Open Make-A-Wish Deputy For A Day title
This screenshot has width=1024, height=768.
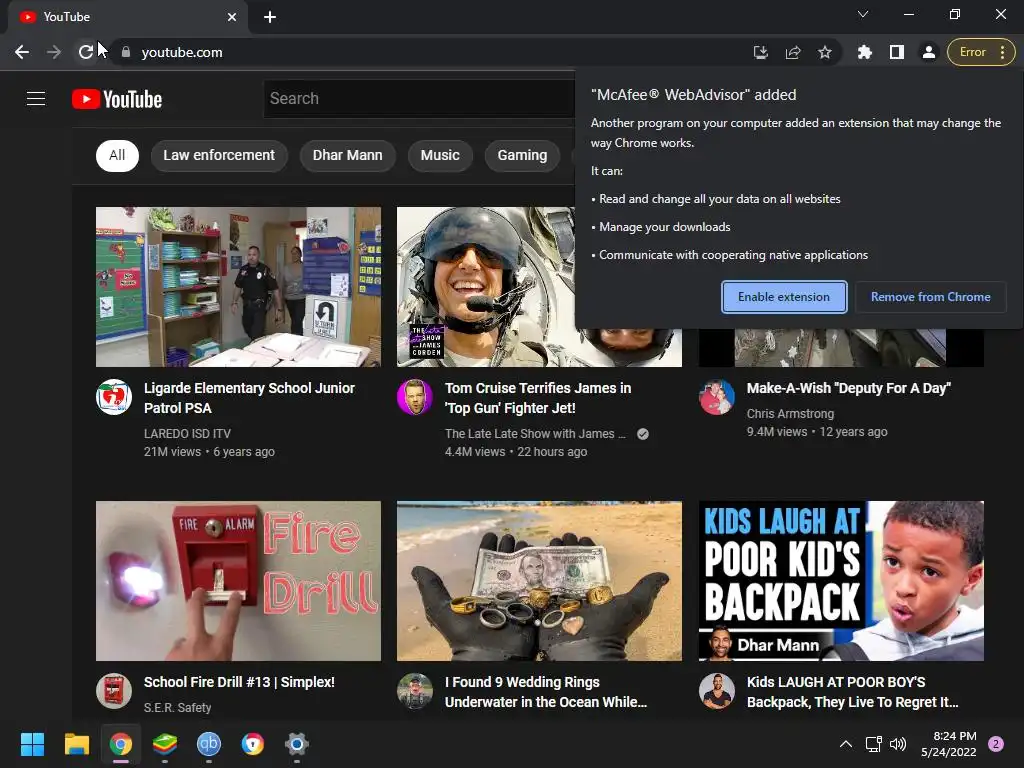tap(849, 388)
